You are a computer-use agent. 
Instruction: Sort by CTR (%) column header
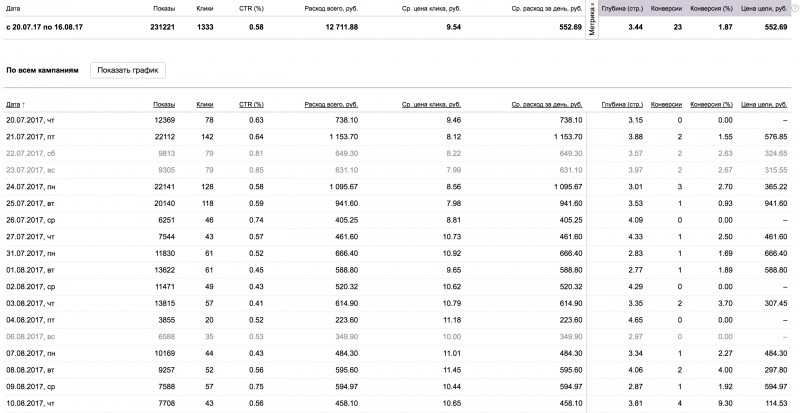[251, 104]
